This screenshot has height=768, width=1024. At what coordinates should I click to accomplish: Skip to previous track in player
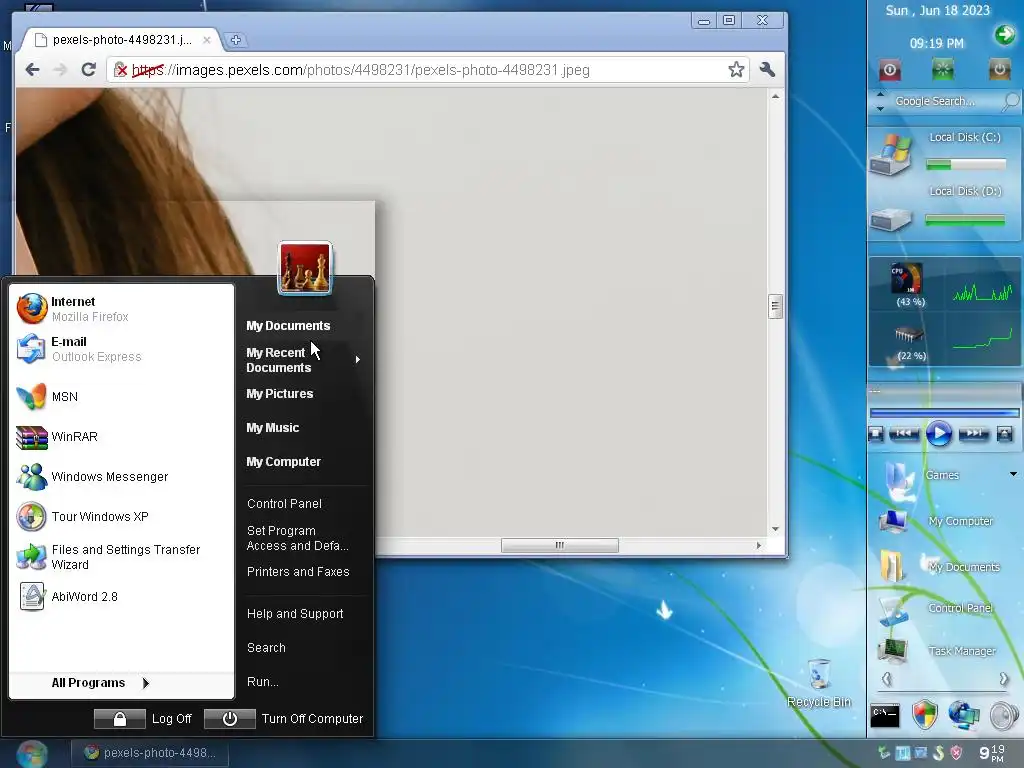904,434
